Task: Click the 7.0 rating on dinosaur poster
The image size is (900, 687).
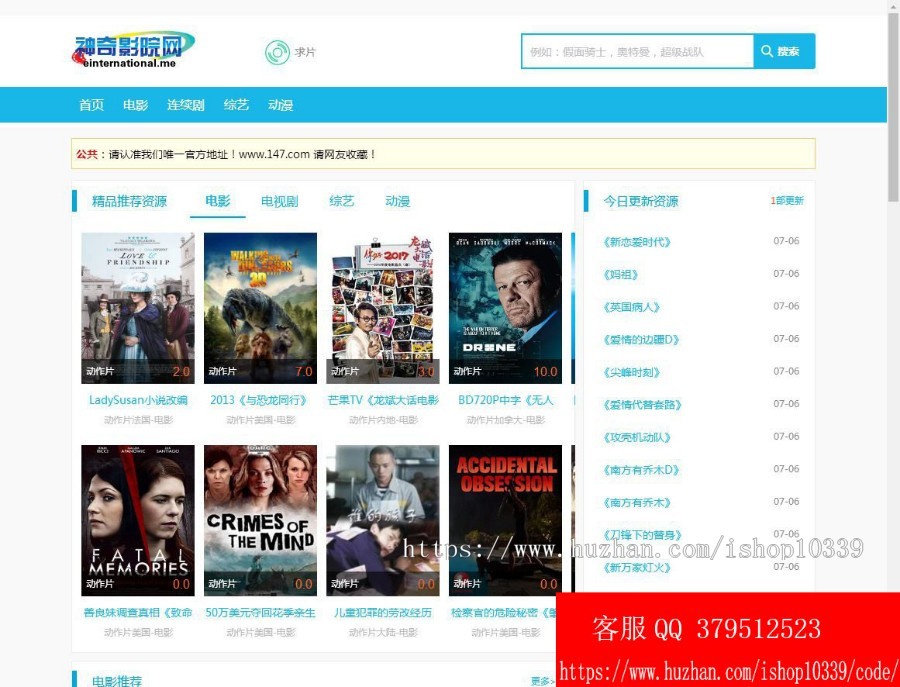Action: pyautogui.click(x=304, y=371)
